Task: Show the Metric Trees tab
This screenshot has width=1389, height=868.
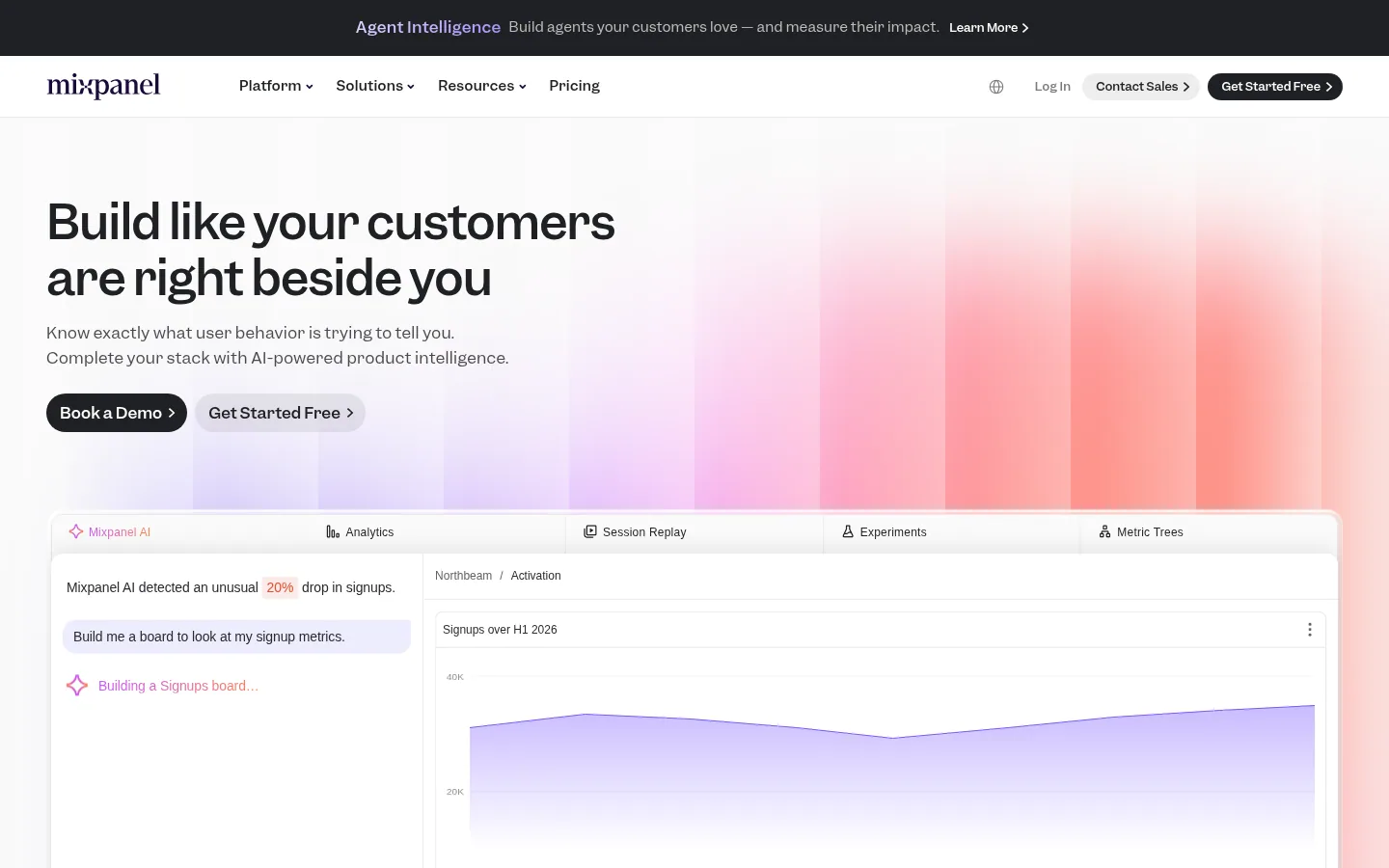Action: (1209, 532)
